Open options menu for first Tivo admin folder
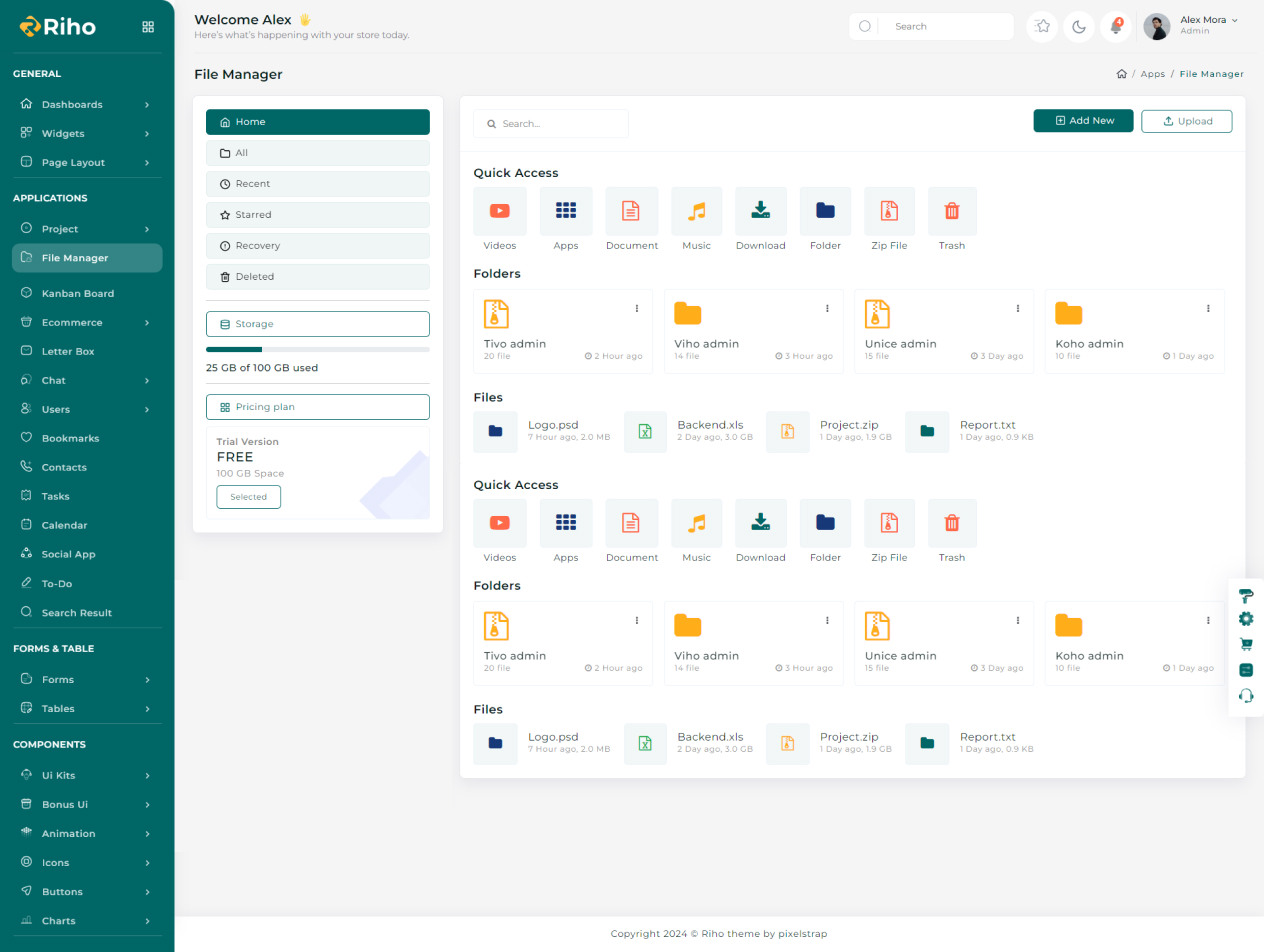 pyautogui.click(x=637, y=309)
